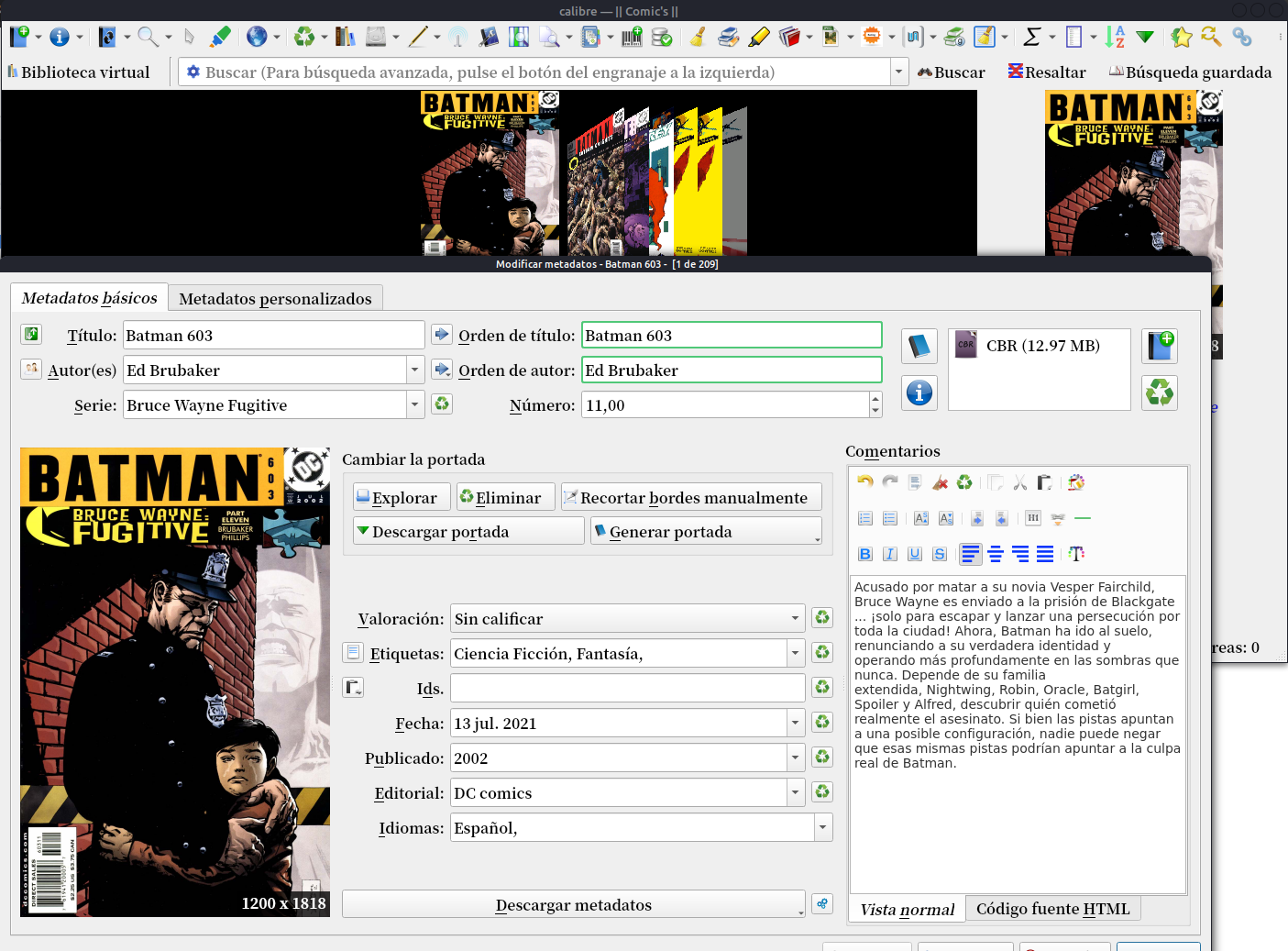Click Recortar bordes manualmente button
This screenshot has height=951, width=1288.
[691, 497]
